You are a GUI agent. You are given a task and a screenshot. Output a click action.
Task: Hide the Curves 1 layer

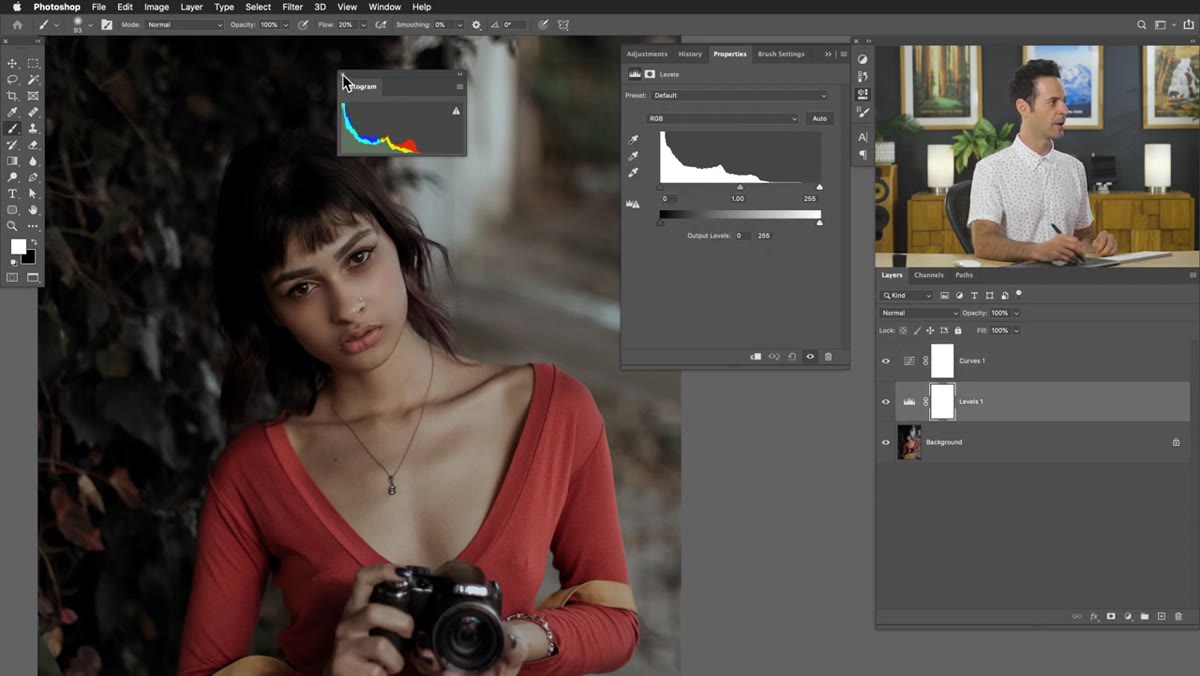[x=885, y=361]
